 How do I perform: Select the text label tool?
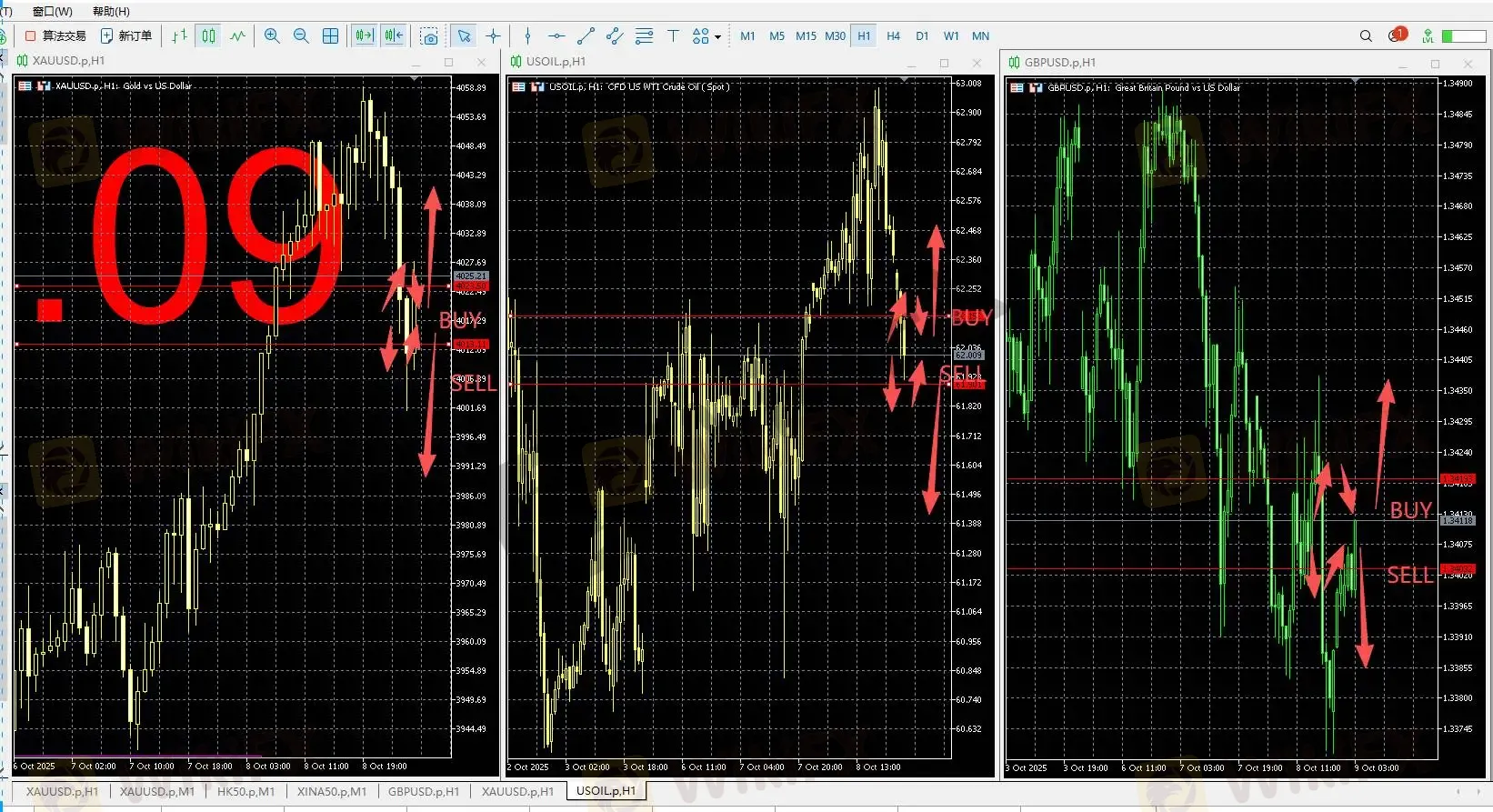pos(673,36)
